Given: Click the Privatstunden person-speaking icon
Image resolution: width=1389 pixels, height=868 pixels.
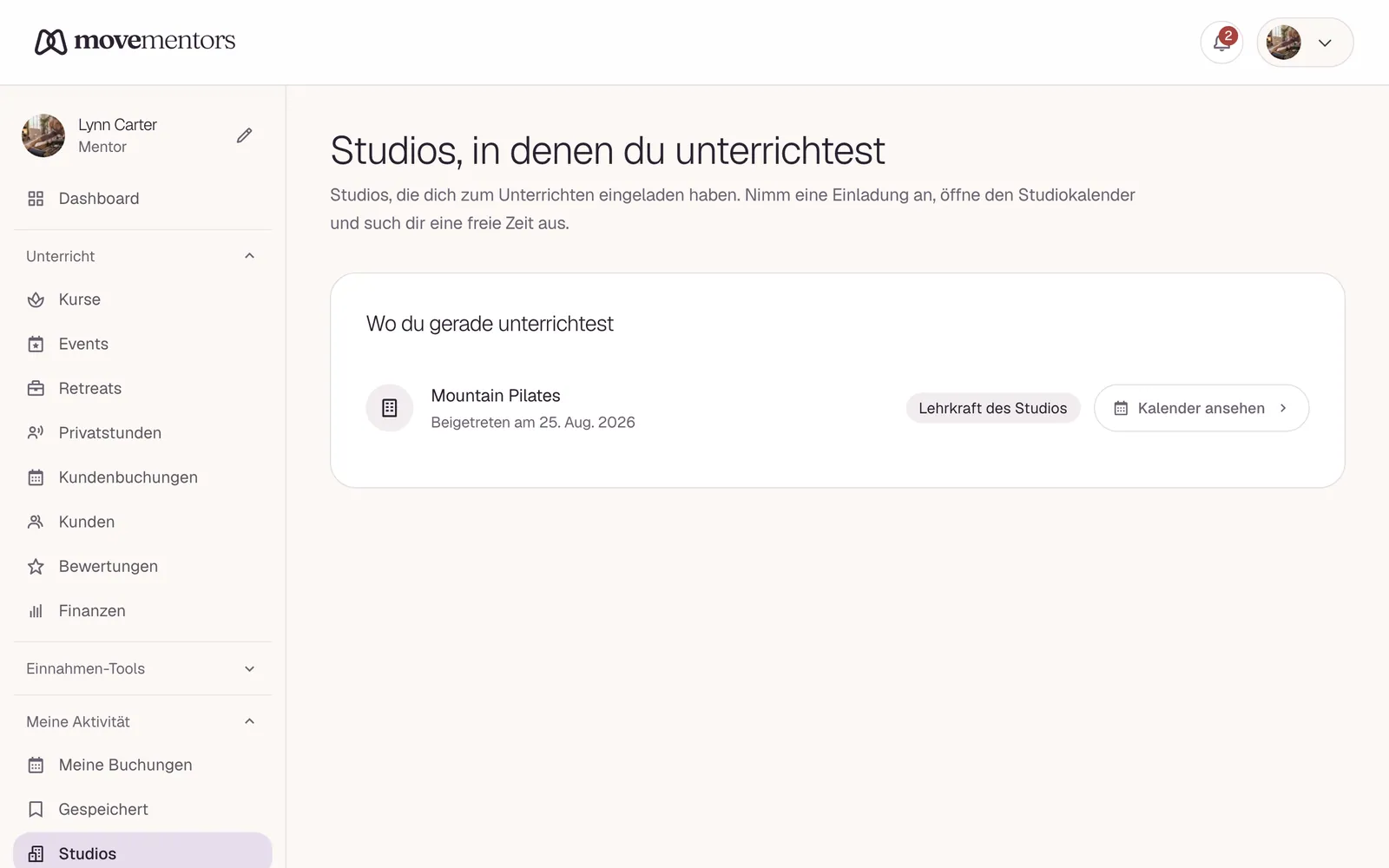Looking at the screenshot, I should pyautogui.click(x=36, y=433).
